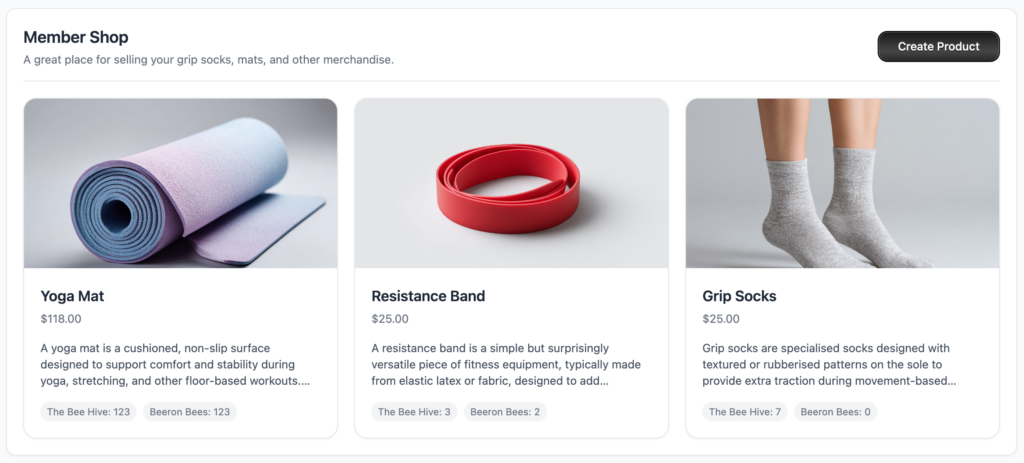1024x463 pixels.
Task: Click the Create Product button
Action: (x=938, y=46)
